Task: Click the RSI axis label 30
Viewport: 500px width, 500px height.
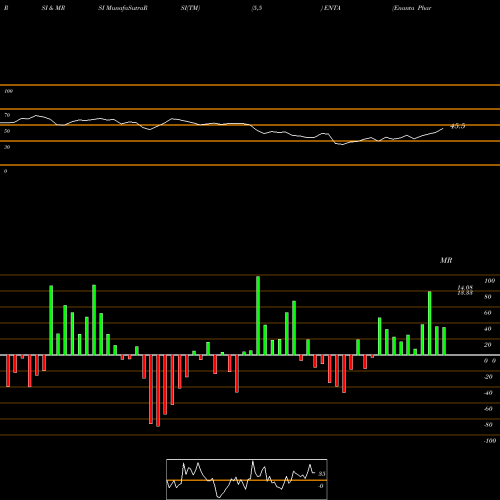Action: (7, 147)
